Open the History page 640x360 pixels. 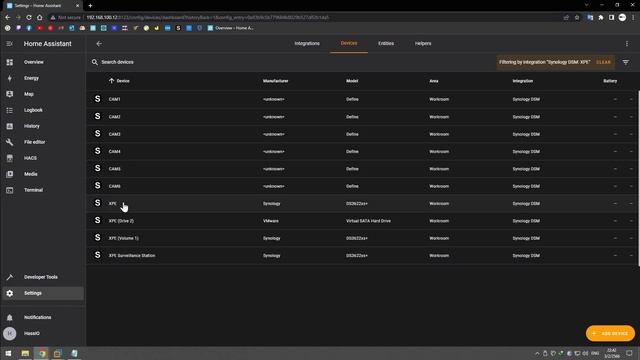pyautogui.click(x=43, y=126)
